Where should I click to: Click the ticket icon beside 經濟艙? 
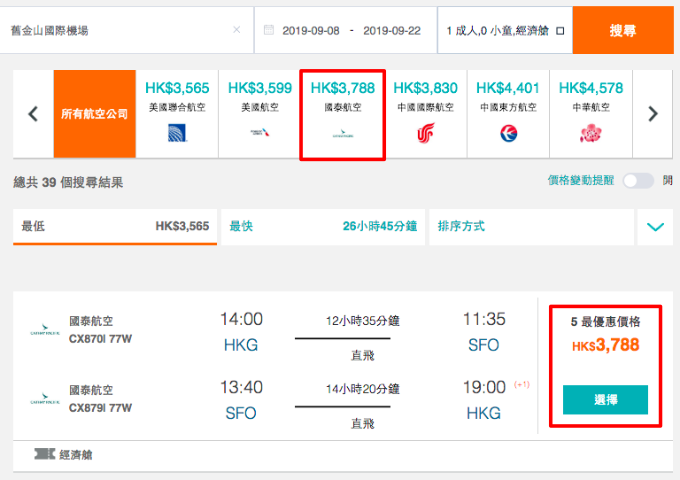pyautogui.click(x=45, y=454)
